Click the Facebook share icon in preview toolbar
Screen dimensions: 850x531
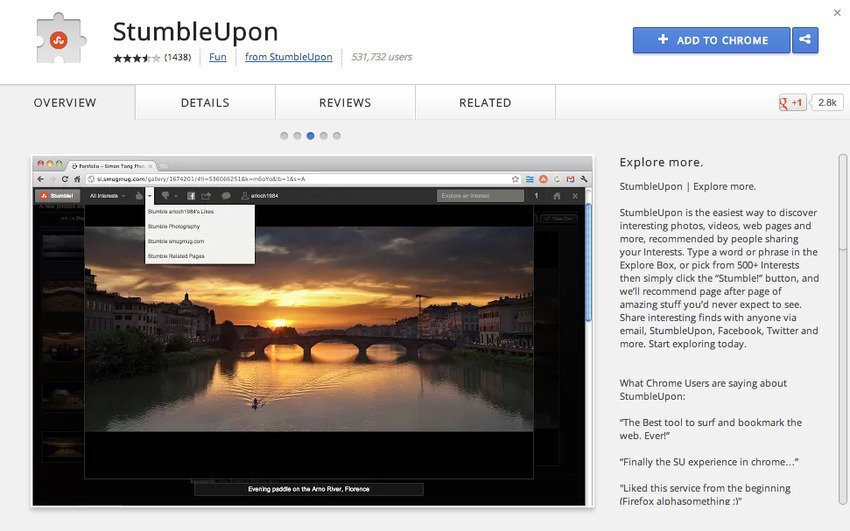[x=191, y=196]
